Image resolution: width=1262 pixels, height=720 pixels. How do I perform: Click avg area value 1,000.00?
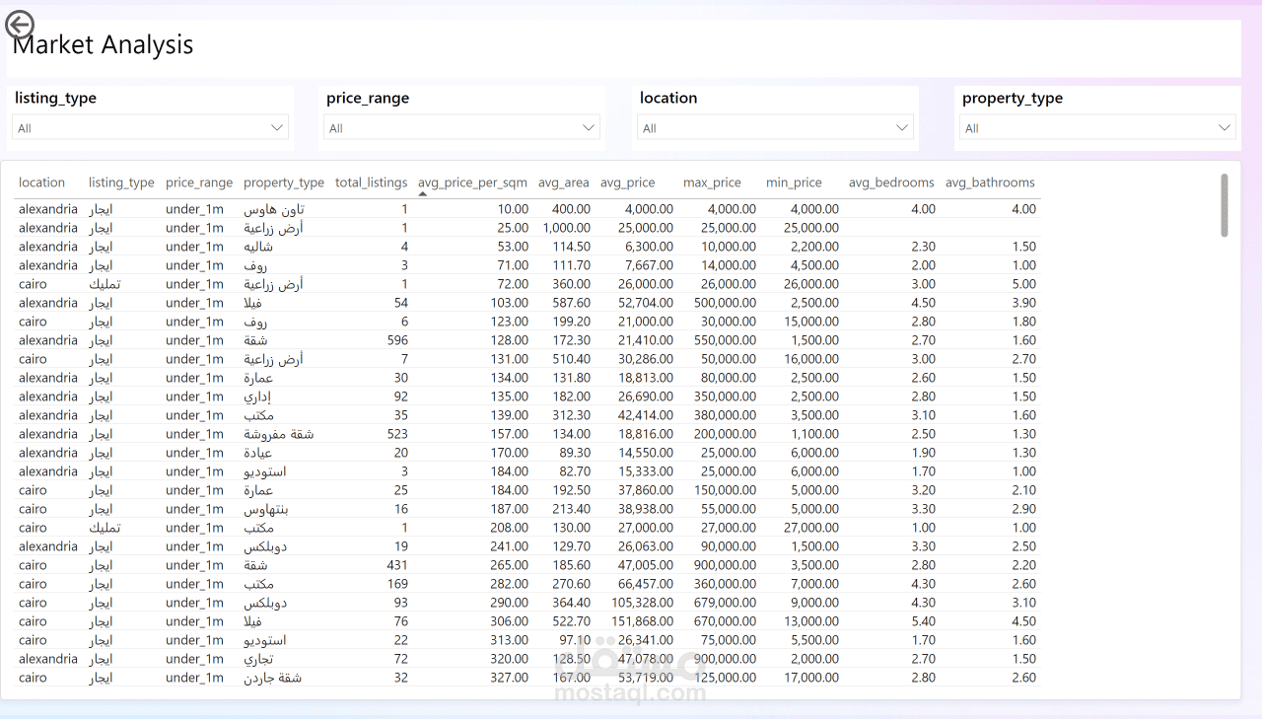coord(567,228)
